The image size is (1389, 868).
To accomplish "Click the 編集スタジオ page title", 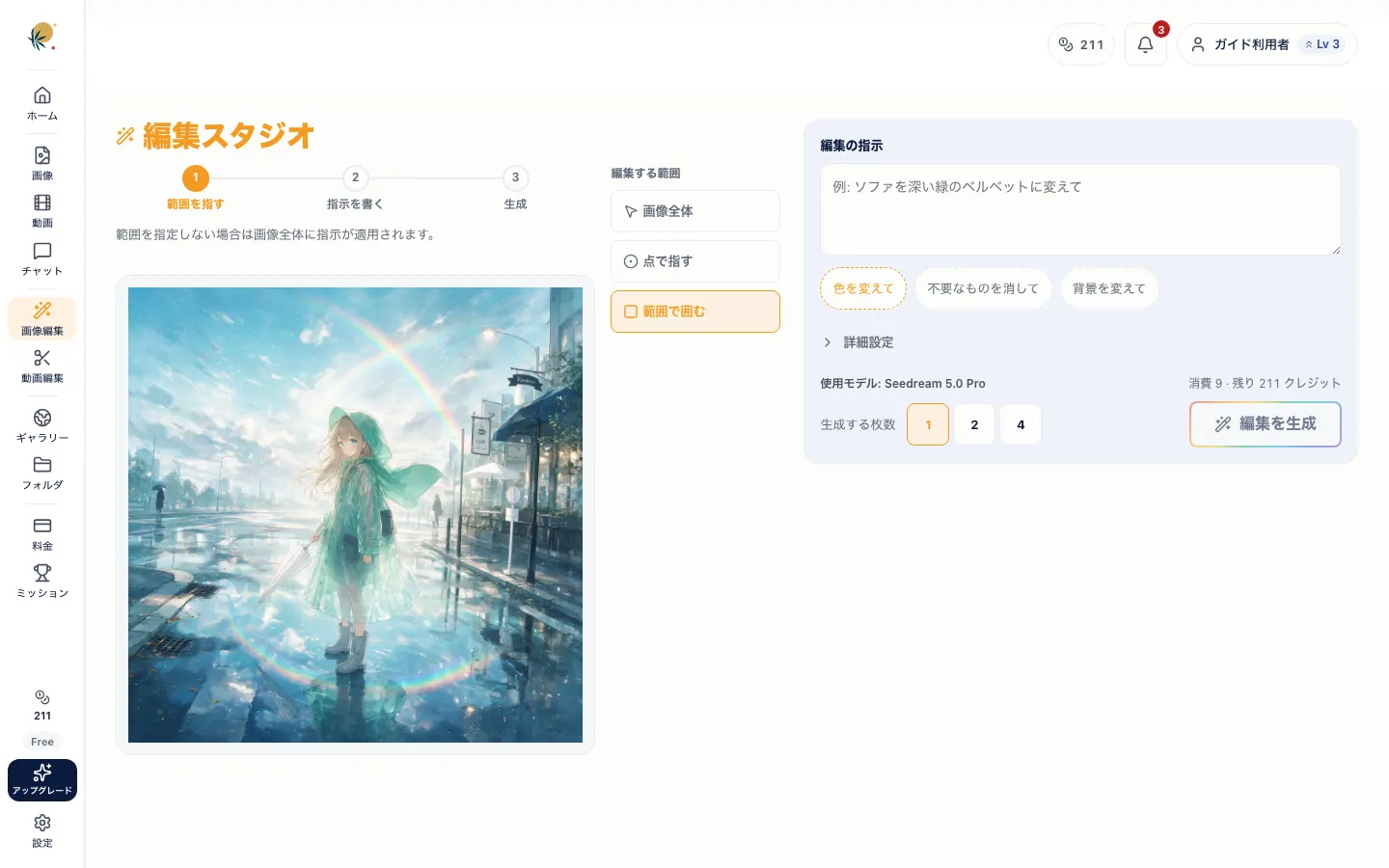I will [x=229, y=136].
